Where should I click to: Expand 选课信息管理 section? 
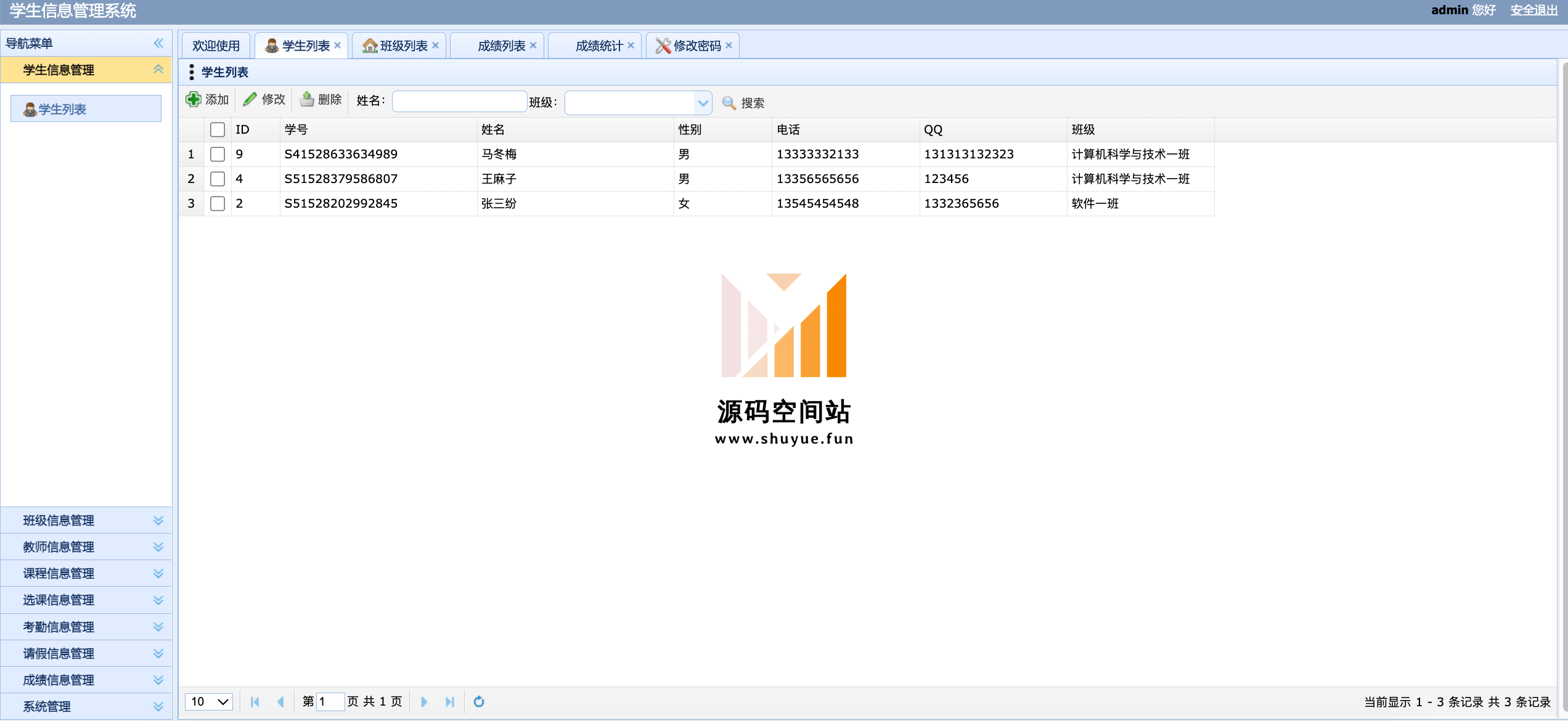(158, 600)
